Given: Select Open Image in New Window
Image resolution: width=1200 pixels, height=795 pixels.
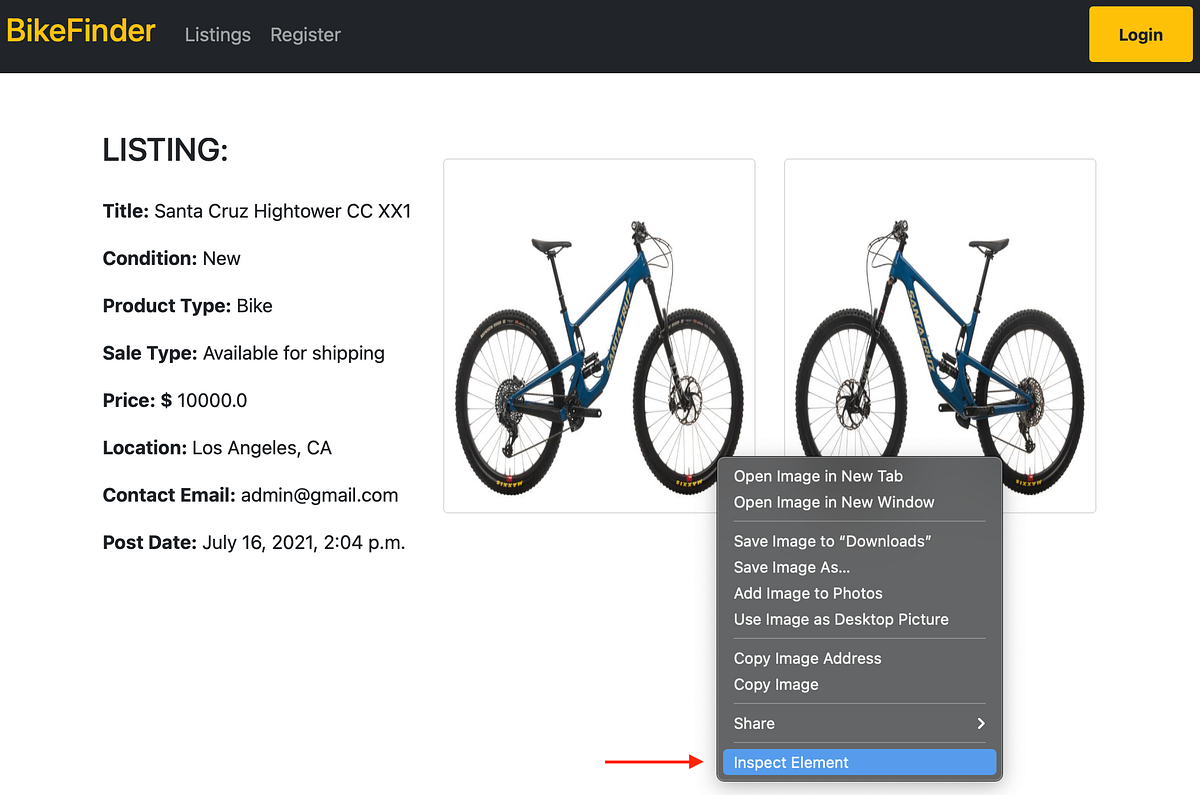Looking at the screenshot, I should coord(834,502).
